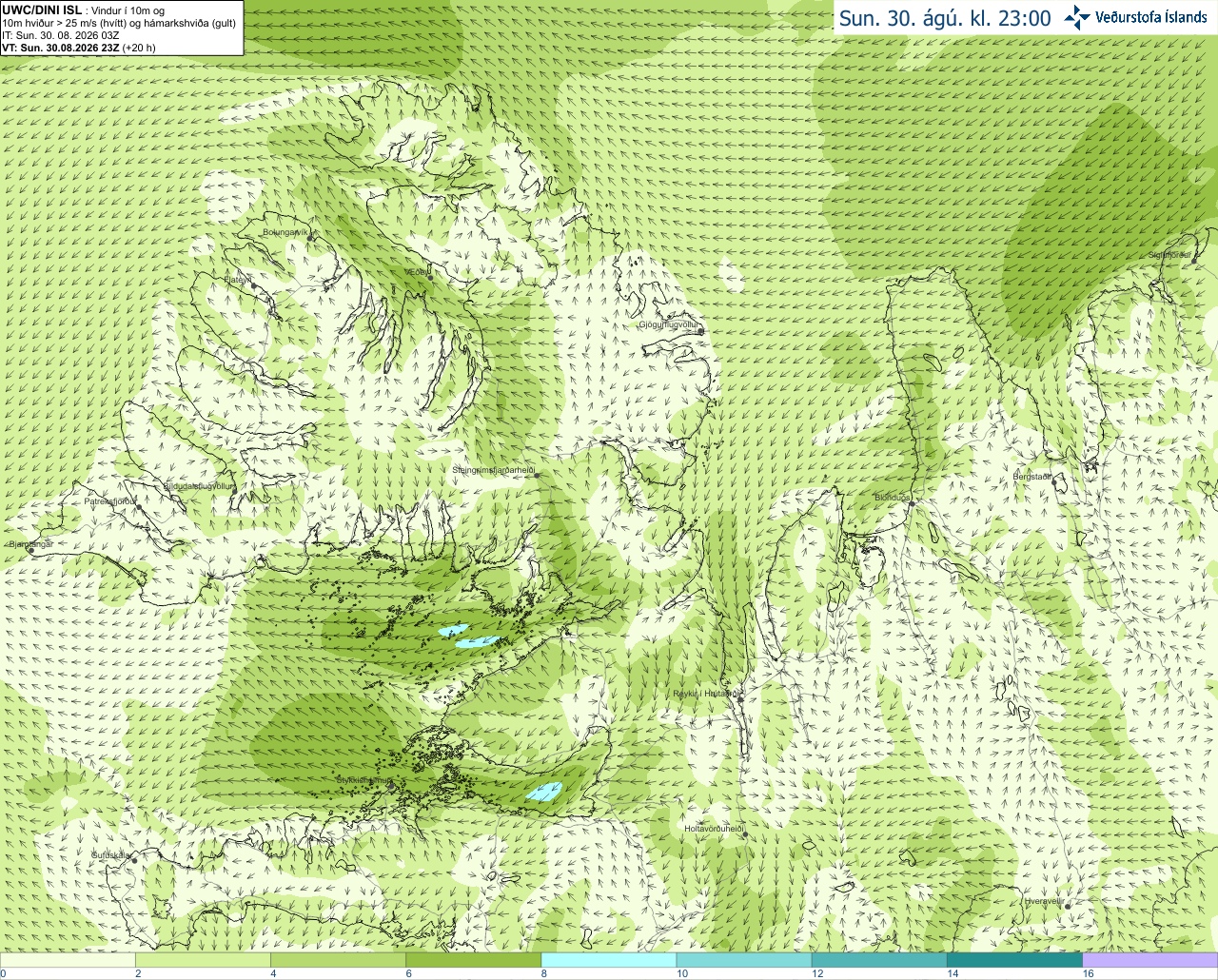Click the 8–10 cyan legend swatch
1218x980 pixels.
click(x=609, y=960)
